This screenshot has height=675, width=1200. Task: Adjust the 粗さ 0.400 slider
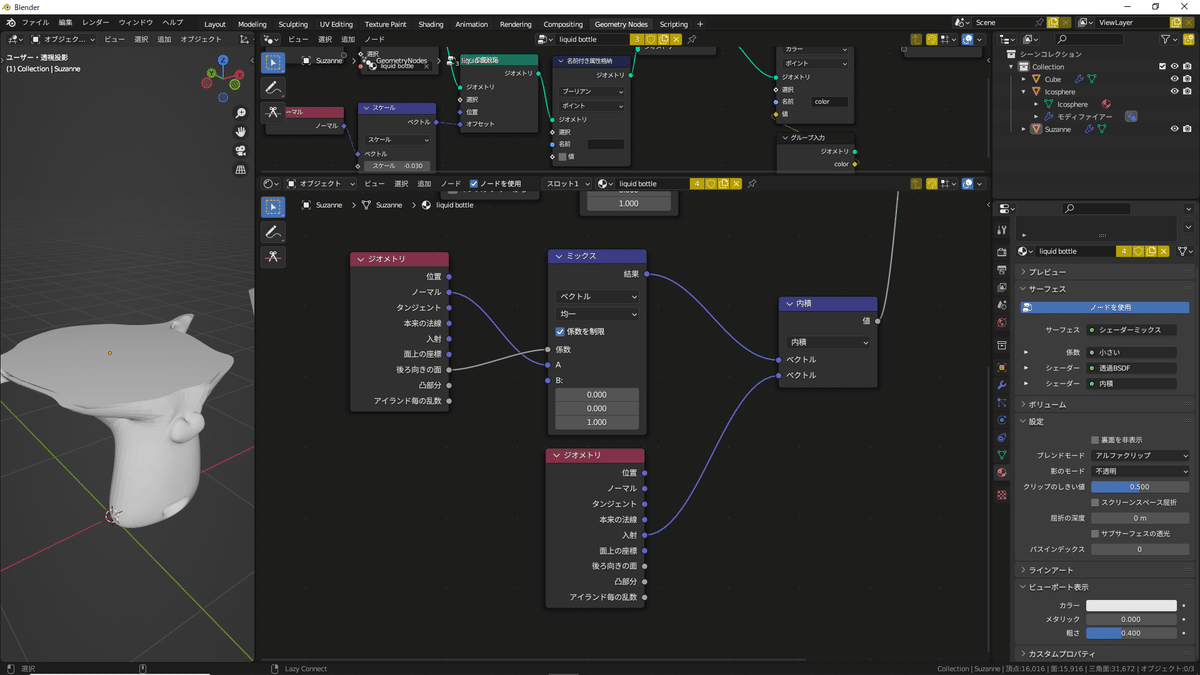tap(1131, 633)
